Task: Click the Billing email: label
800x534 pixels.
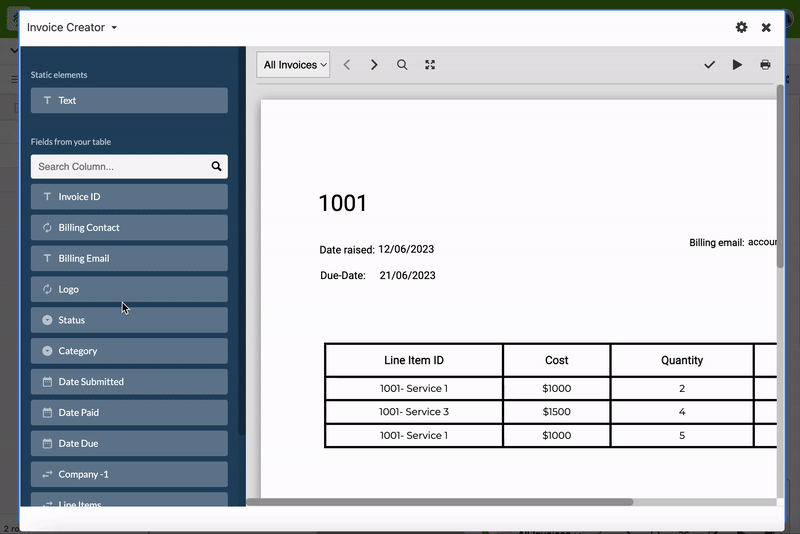Action: point(717,243)
